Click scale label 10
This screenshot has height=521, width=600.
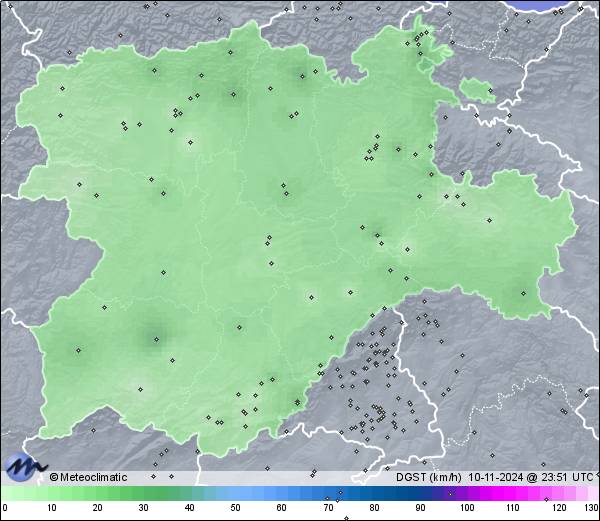click(x=52, y=508)
